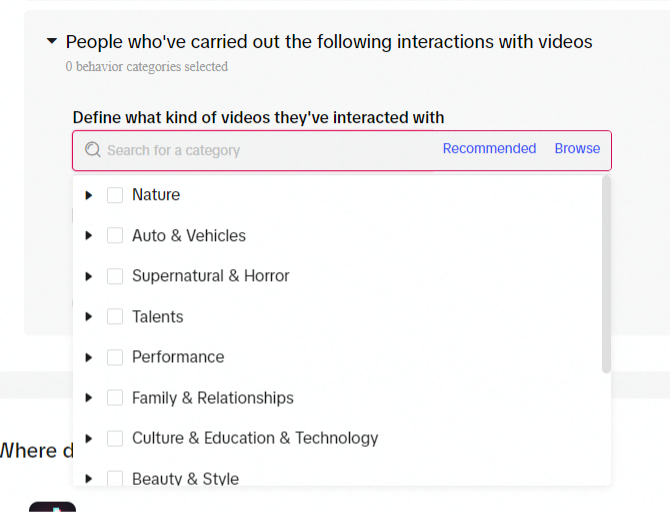This screenshot has width=670, height=513.
Task: Expand the Nature category arrow
Action: (88, 195)
